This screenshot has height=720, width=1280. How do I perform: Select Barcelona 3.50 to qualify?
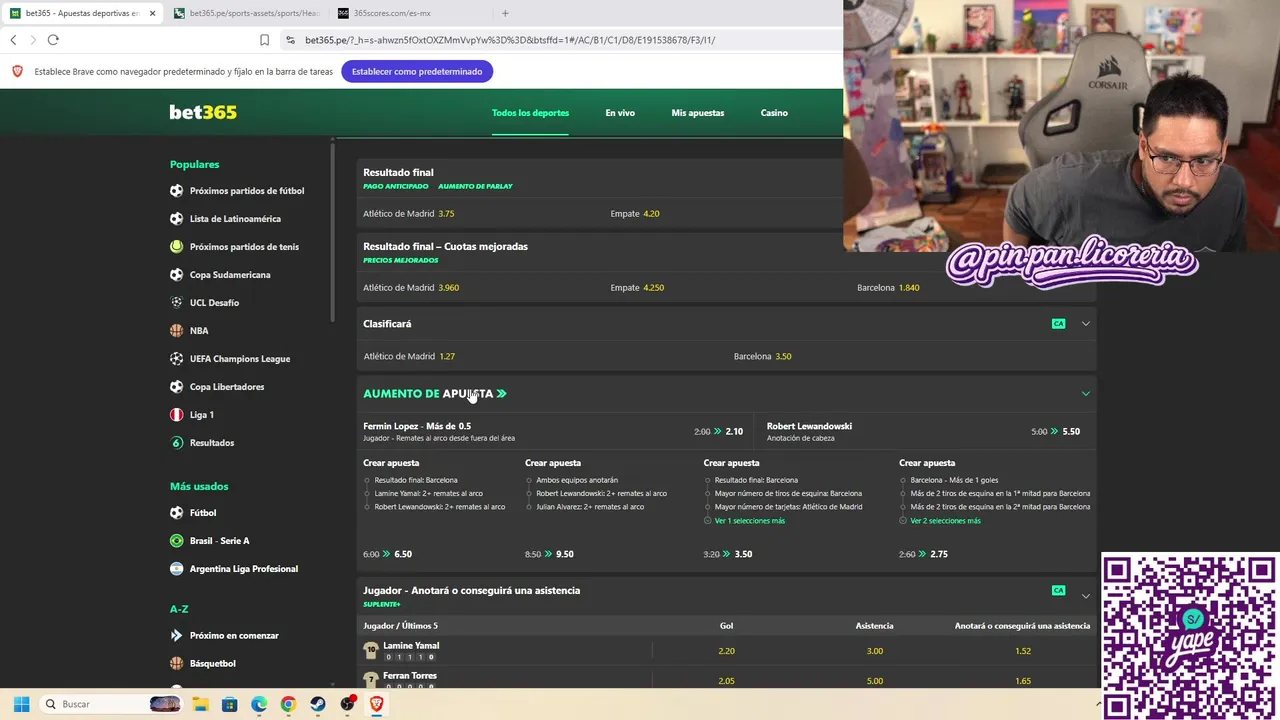pyautogui.click(x=763, y=357)
